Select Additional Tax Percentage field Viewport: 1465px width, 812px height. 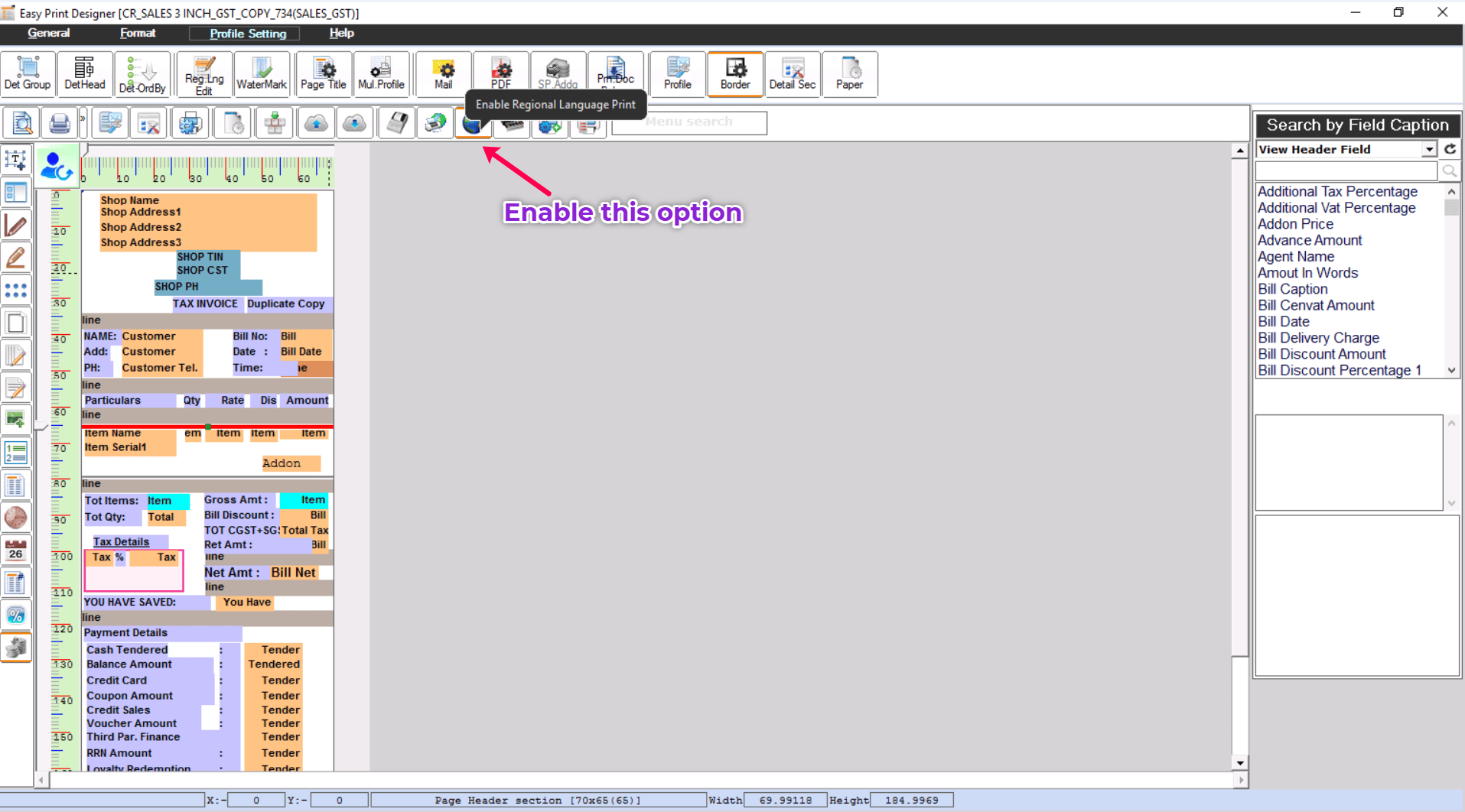tap(1337, 192)
